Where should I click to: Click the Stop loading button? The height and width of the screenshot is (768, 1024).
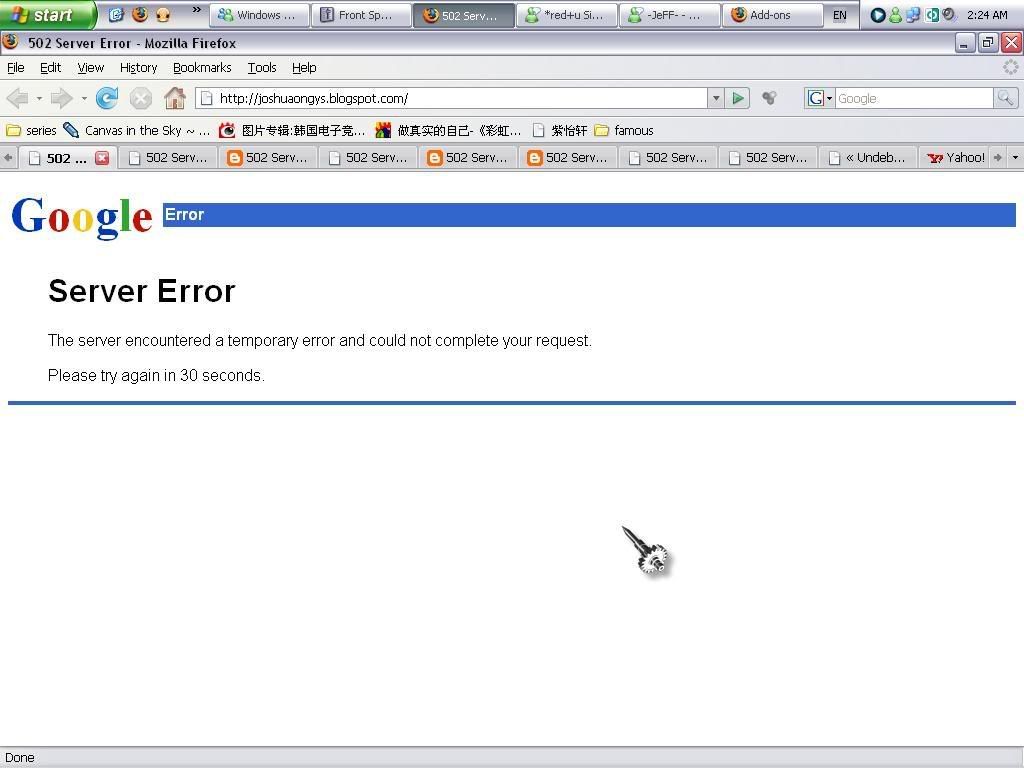140,99
